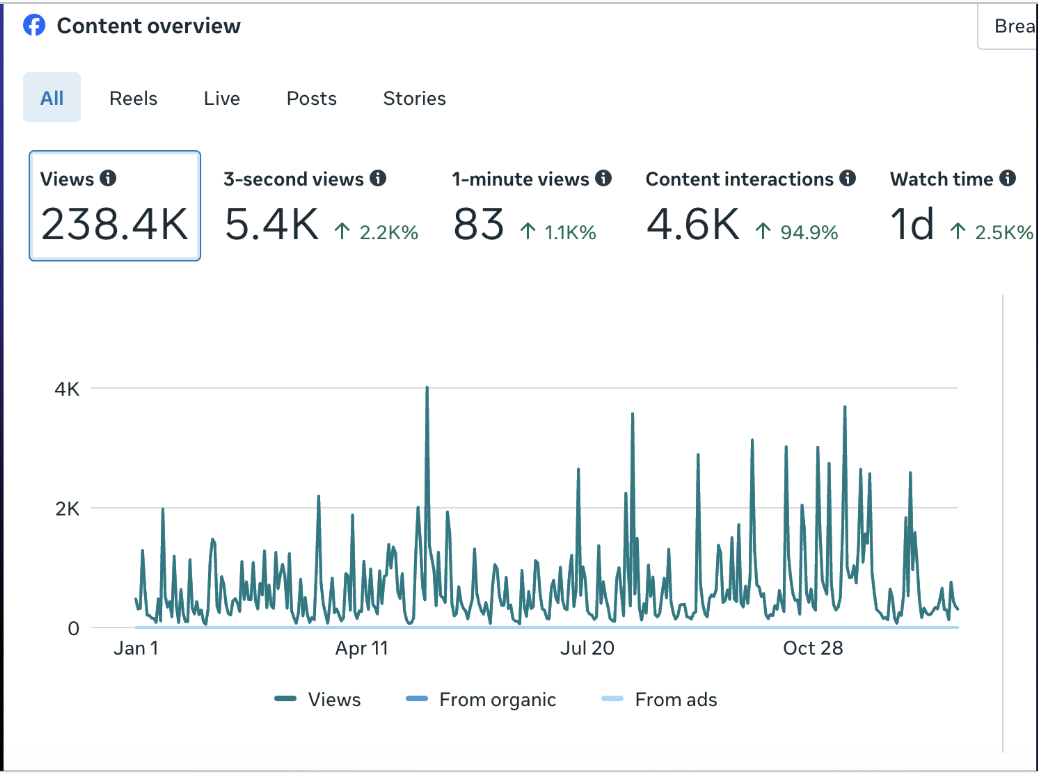Switch to the Reels tab
This screenshot has height=774, width=1038.
coord(133,99)
